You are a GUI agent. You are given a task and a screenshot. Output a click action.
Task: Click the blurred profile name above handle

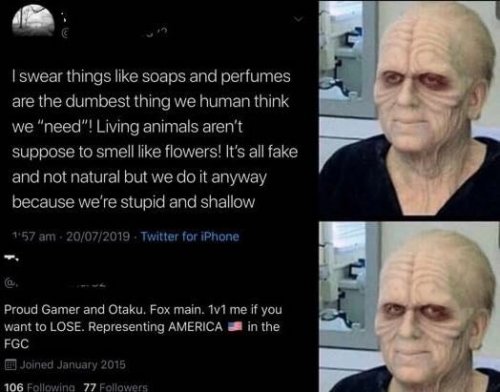point(11,258)
